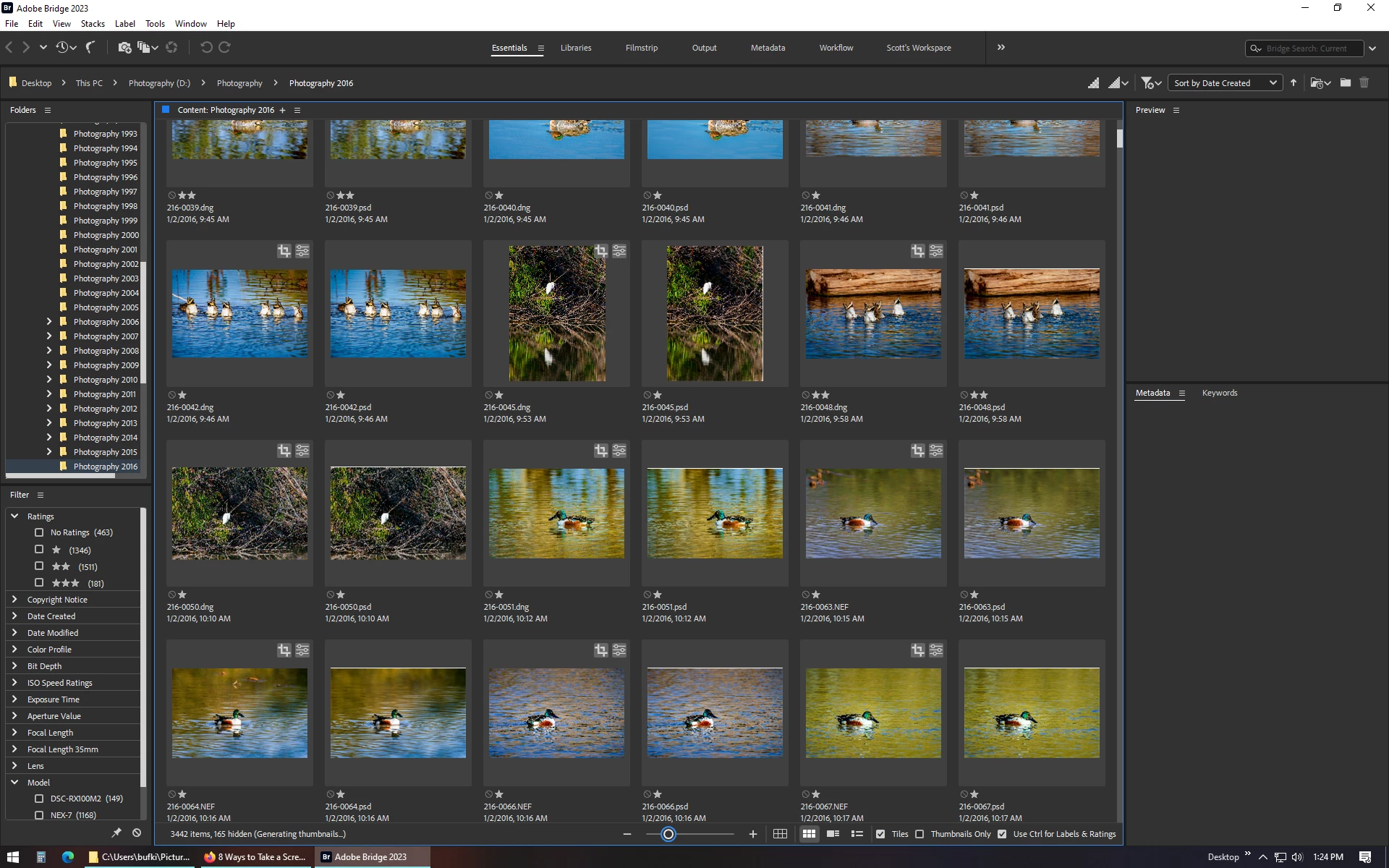Switch to the Filmstrip workspace tab
The width and height of the screenshot is (1389, 868).
click(641, 48)
